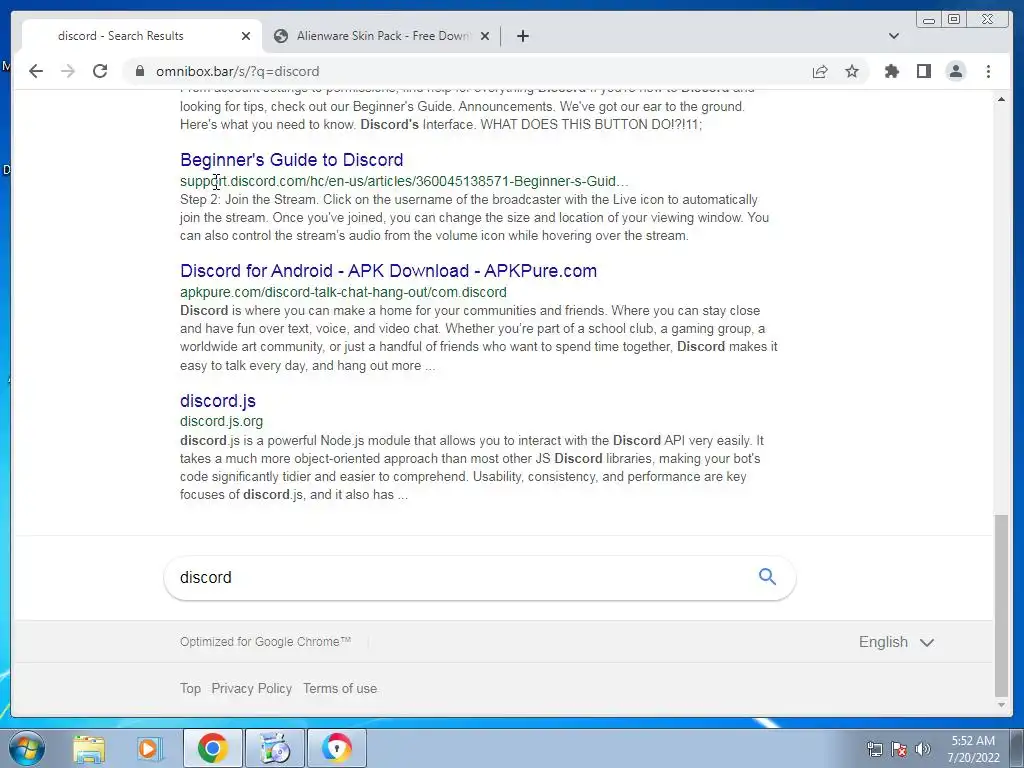Select the Chrome taskbar button
This screenshot has height=768, width=1024.
pos(212,748)
